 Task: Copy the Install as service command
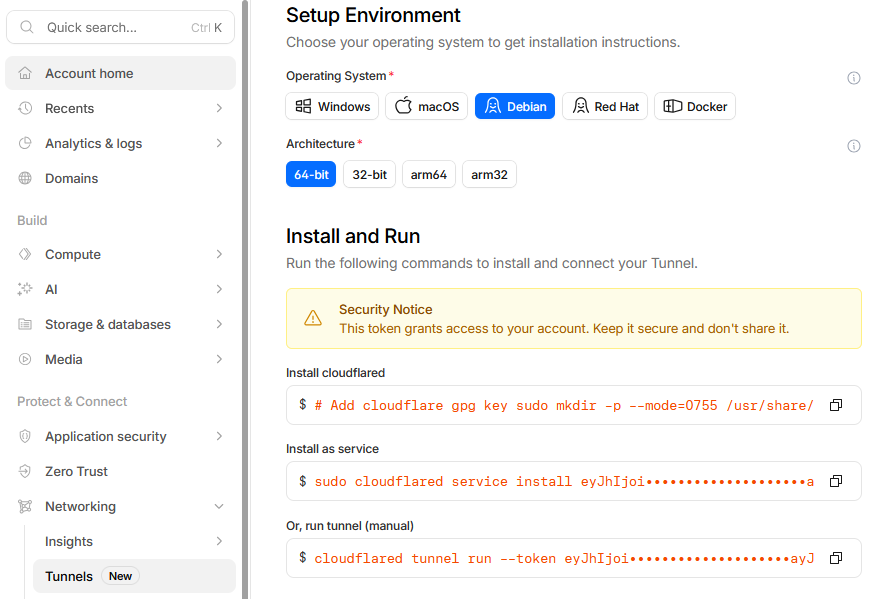(x=835, y=481)
